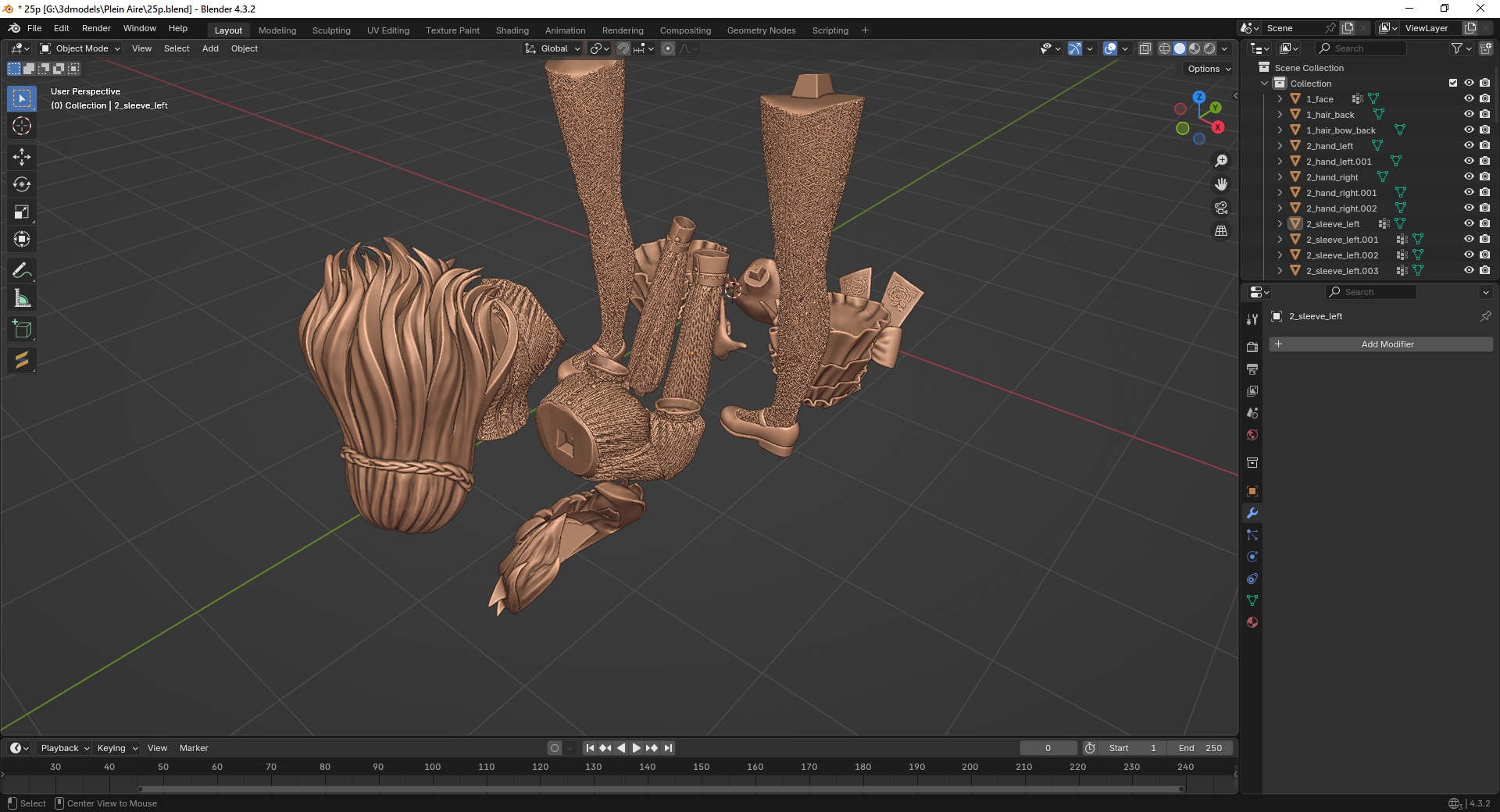Select the Add Cube tool
Viewport: 1500px width, 812px height.
tap(22, 329)
